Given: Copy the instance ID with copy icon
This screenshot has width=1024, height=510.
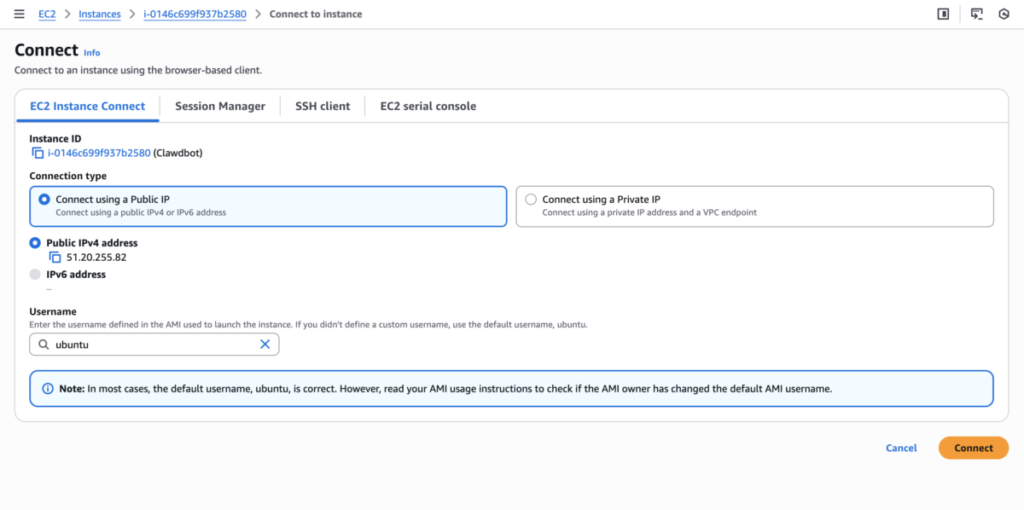Looking at the screenshot, I should click(x=38, y=153).
